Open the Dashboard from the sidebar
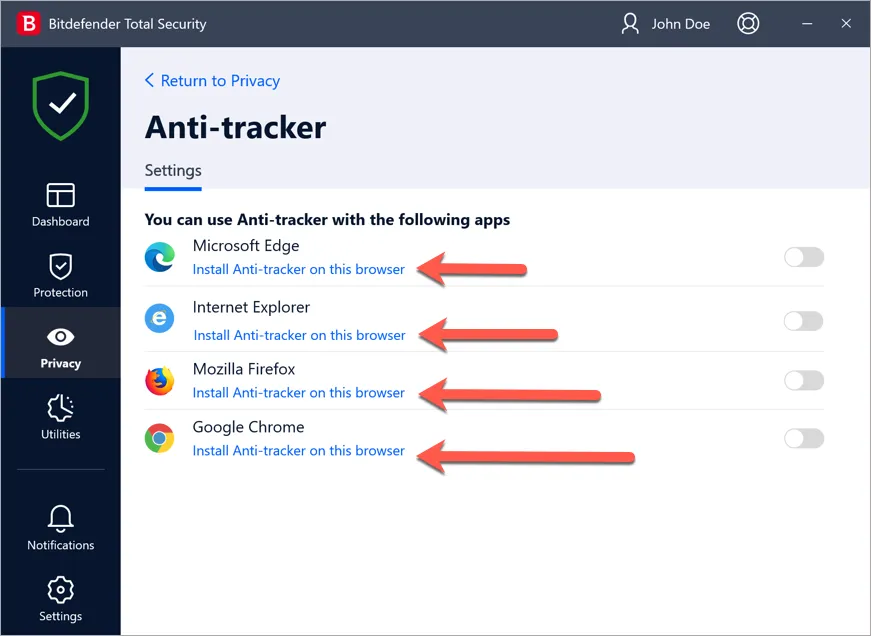 (x=60, y=205)
